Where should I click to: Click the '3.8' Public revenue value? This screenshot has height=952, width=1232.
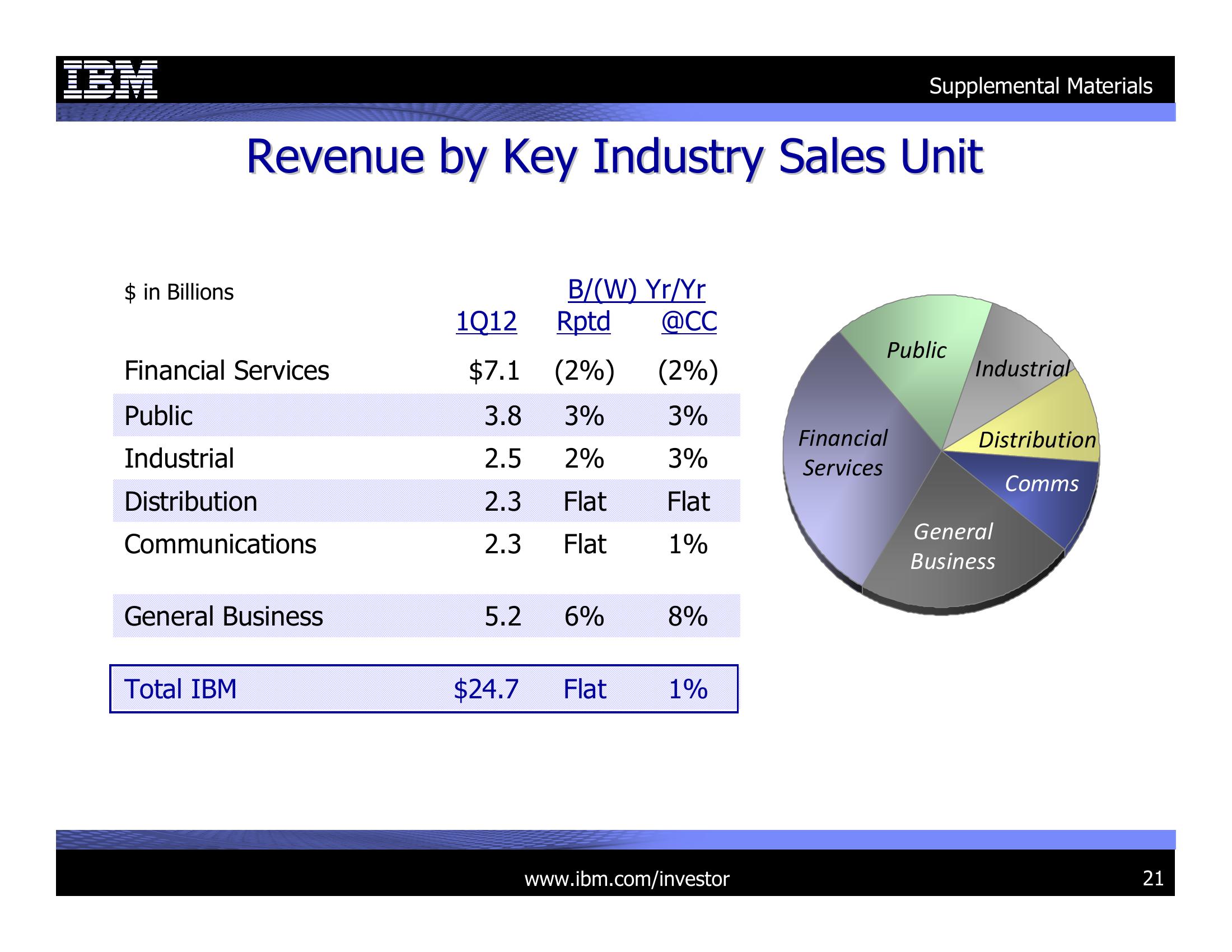pos(503,416)
